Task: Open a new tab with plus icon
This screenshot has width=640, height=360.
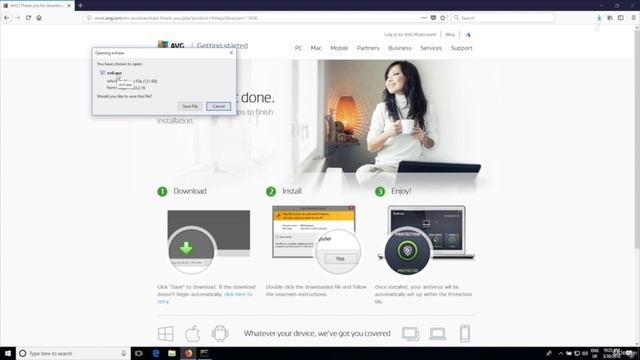Action: pos(80,5)
